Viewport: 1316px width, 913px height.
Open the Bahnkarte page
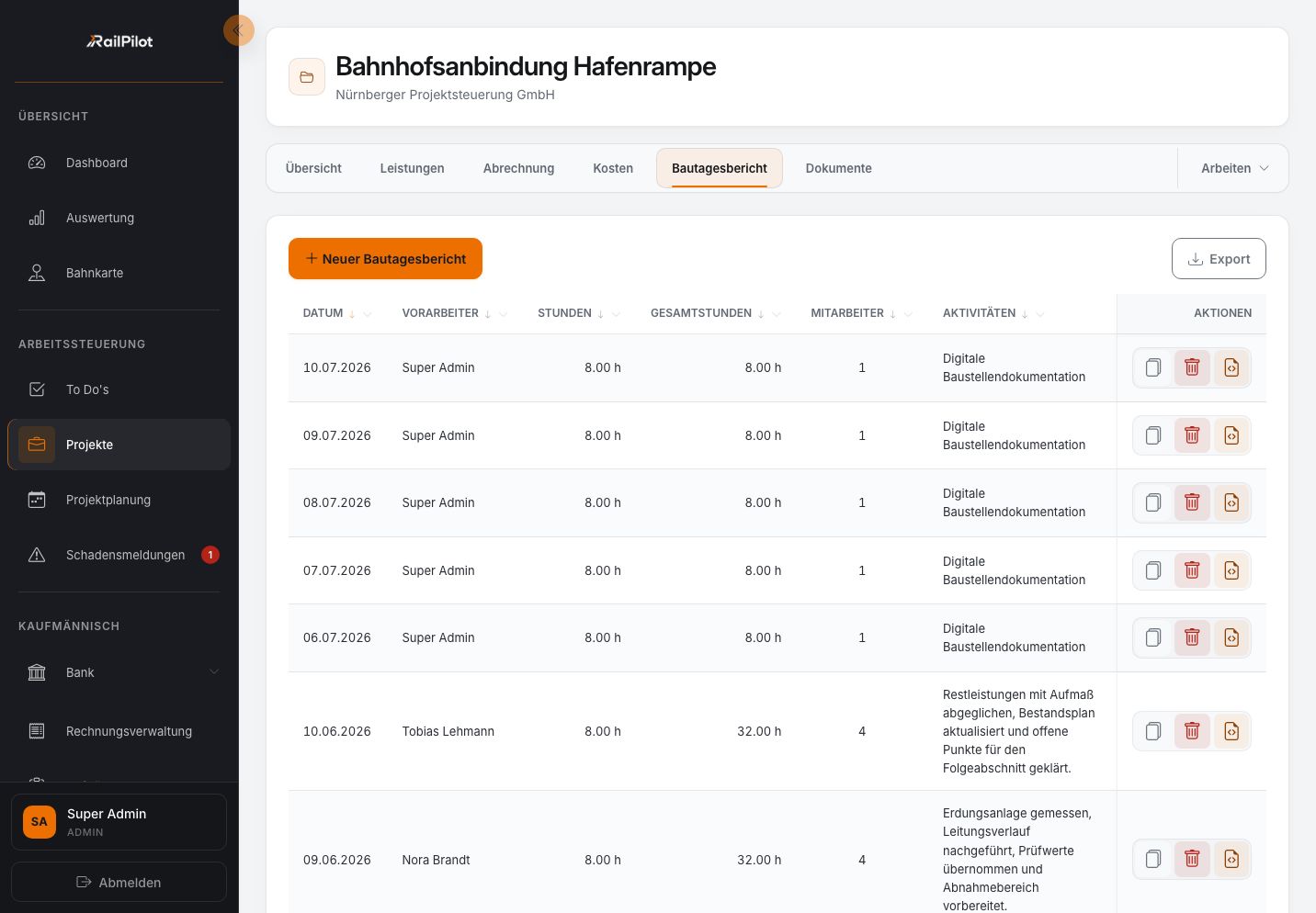click(119, 273)
